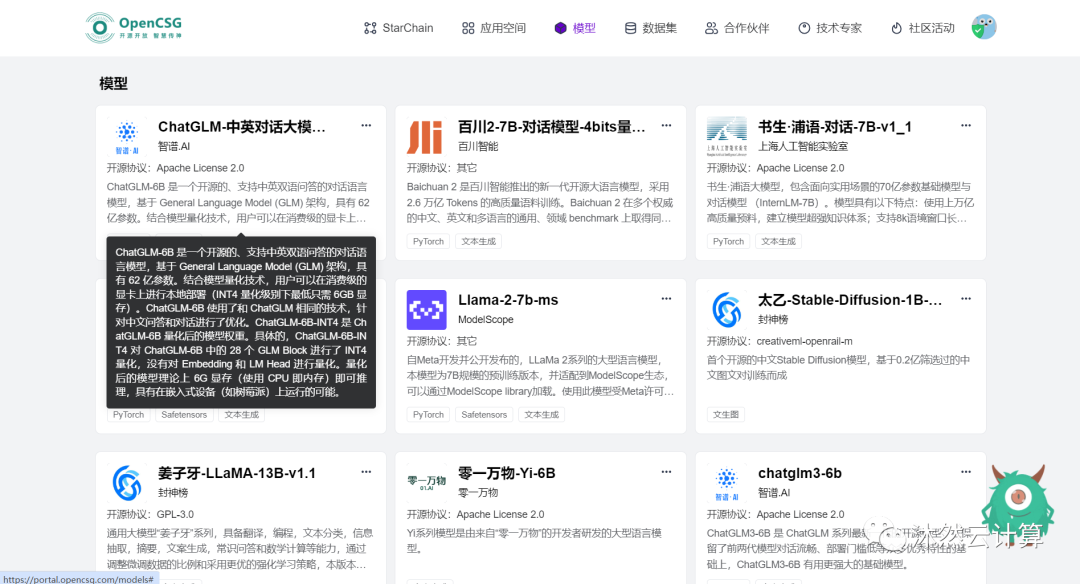Click the 封神榜 logo on 太乙 card
This screenshot has height=584, width=1080.
point(727,310)
